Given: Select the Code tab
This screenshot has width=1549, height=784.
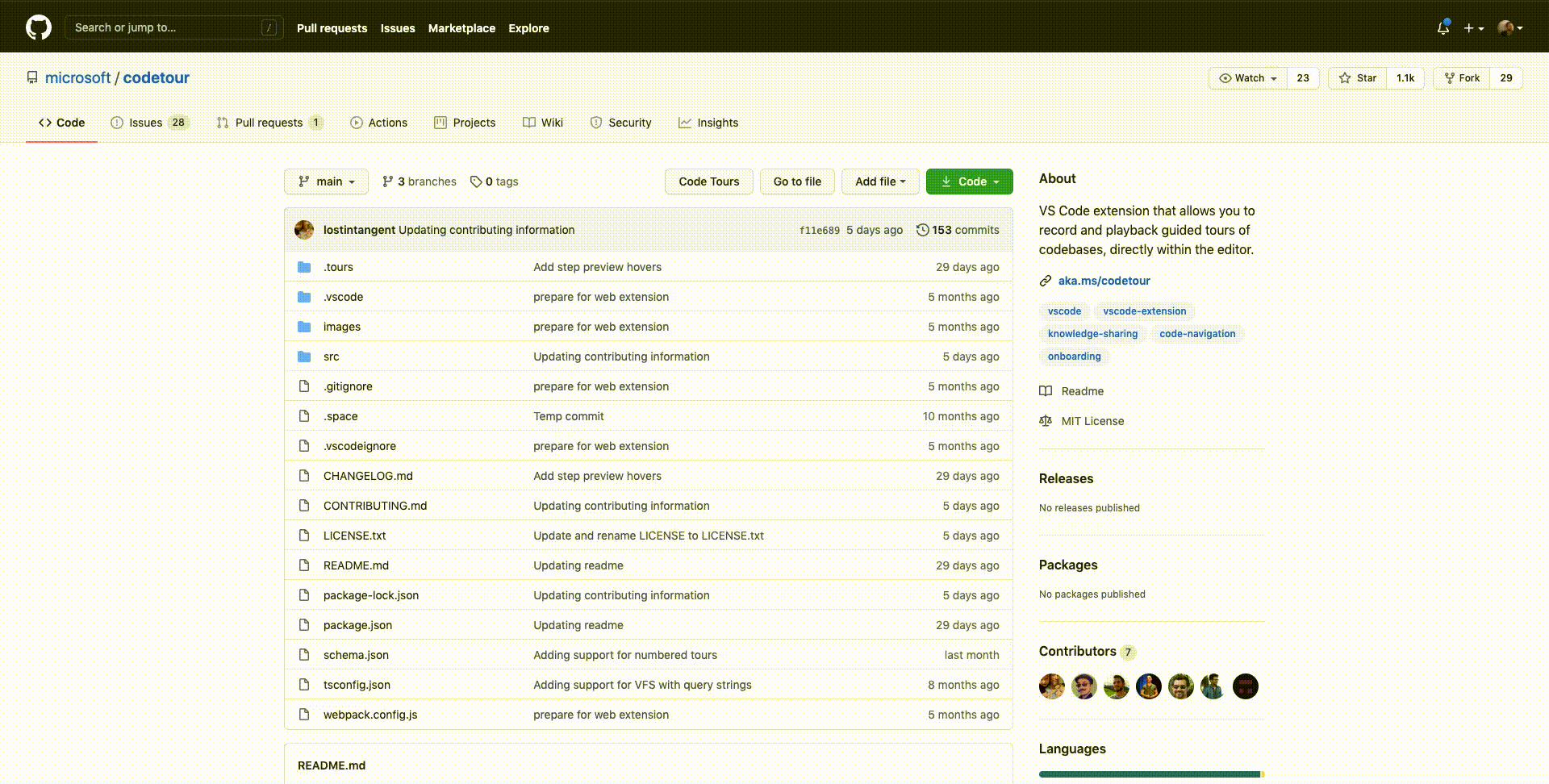Looking at the screenshot, I should tap(61, 123).
